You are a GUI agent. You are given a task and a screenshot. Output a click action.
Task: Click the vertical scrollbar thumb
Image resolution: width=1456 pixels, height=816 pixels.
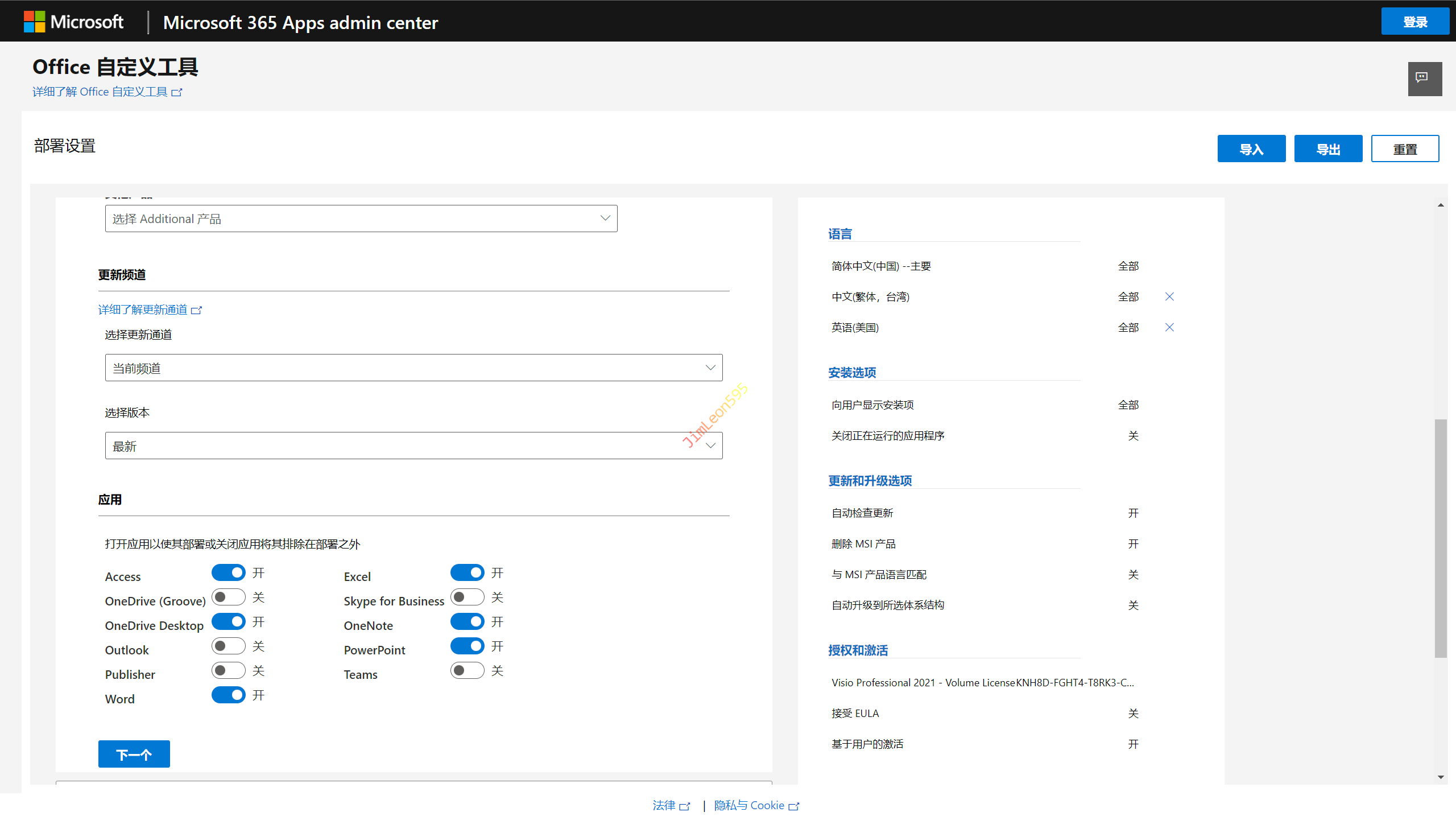(x=1440, y=538)
